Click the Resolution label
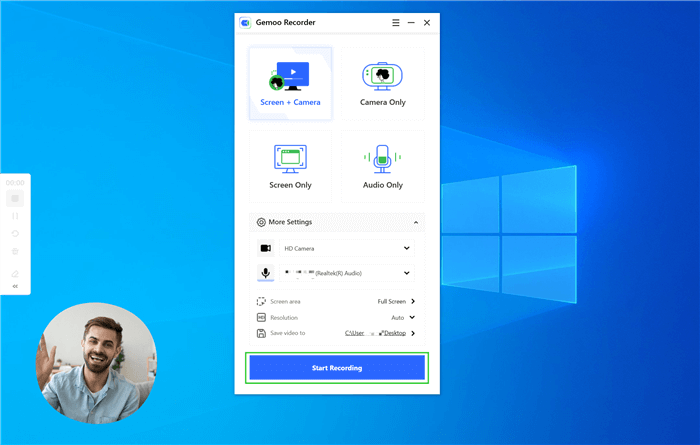This screenshot has height=445, width=700. pyautogui.click(x=284, y=317)
